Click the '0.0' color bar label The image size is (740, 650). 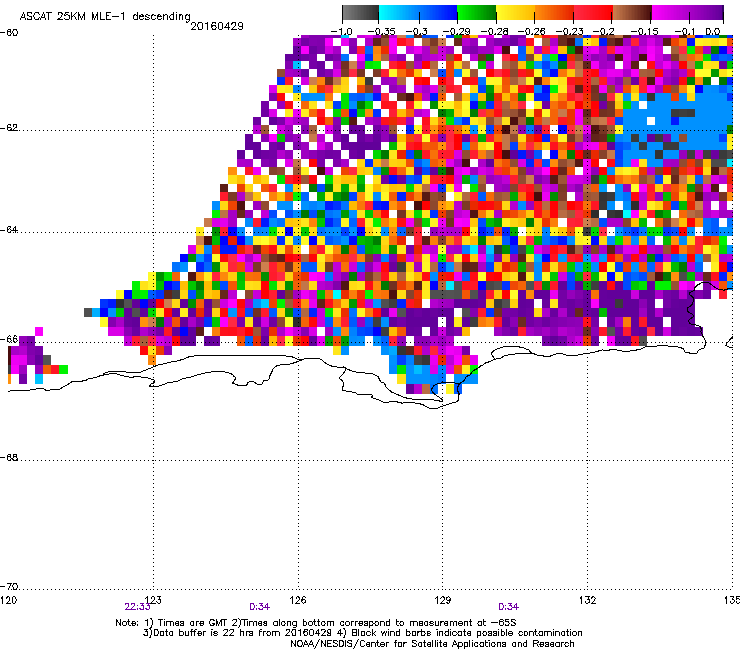click(x=712, y=32)
